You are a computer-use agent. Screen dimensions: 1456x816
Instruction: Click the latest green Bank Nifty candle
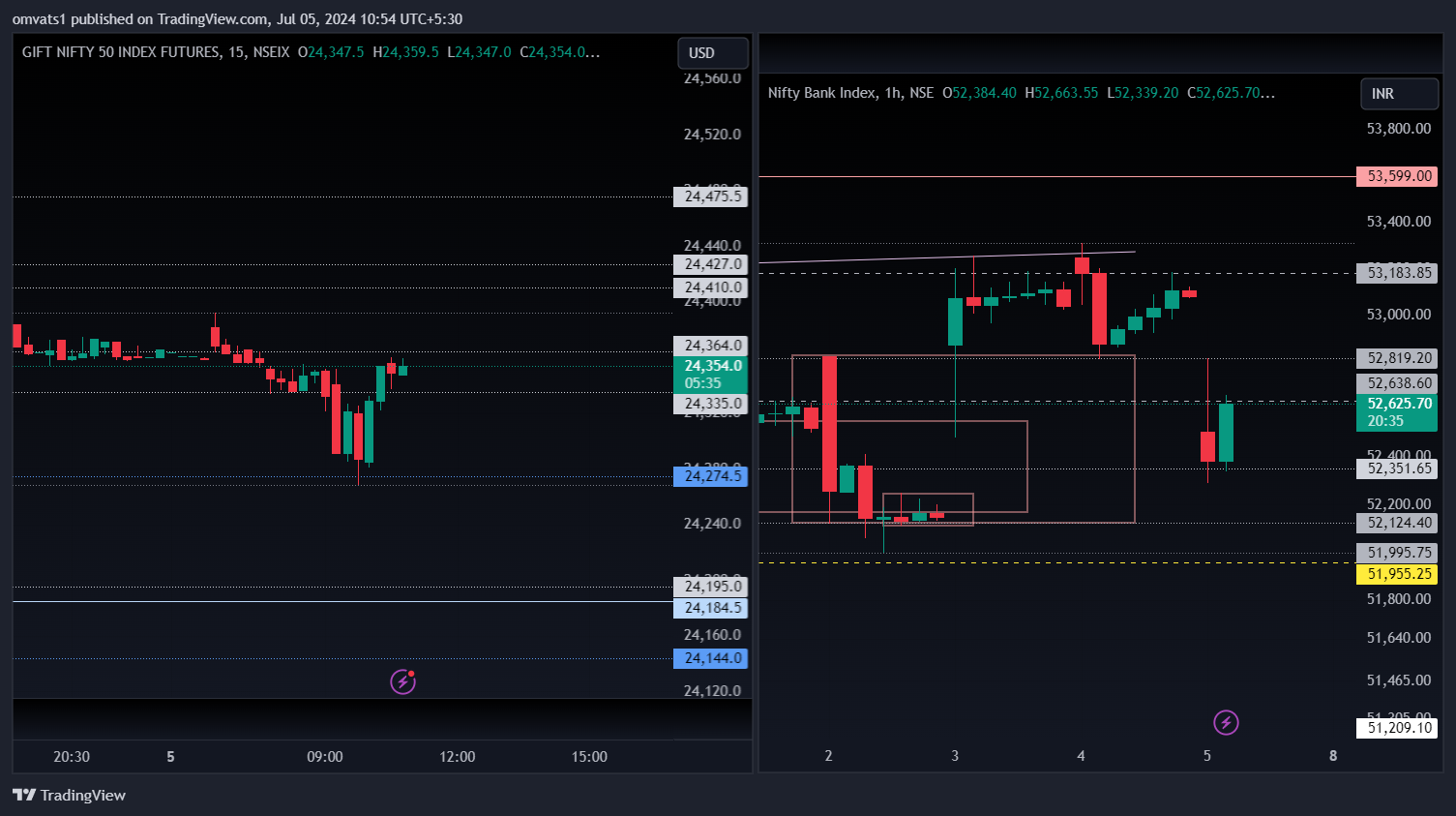(x=1226, y=433)
